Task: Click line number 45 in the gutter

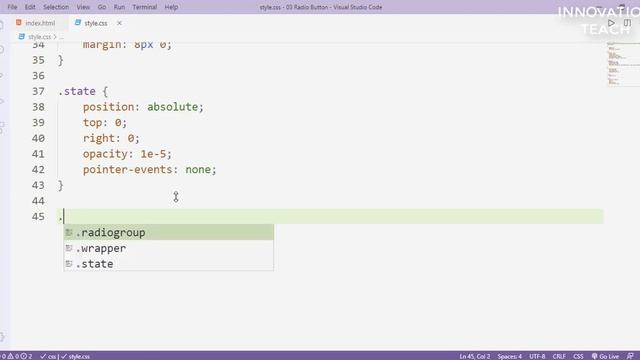Action: click(38, 217)
